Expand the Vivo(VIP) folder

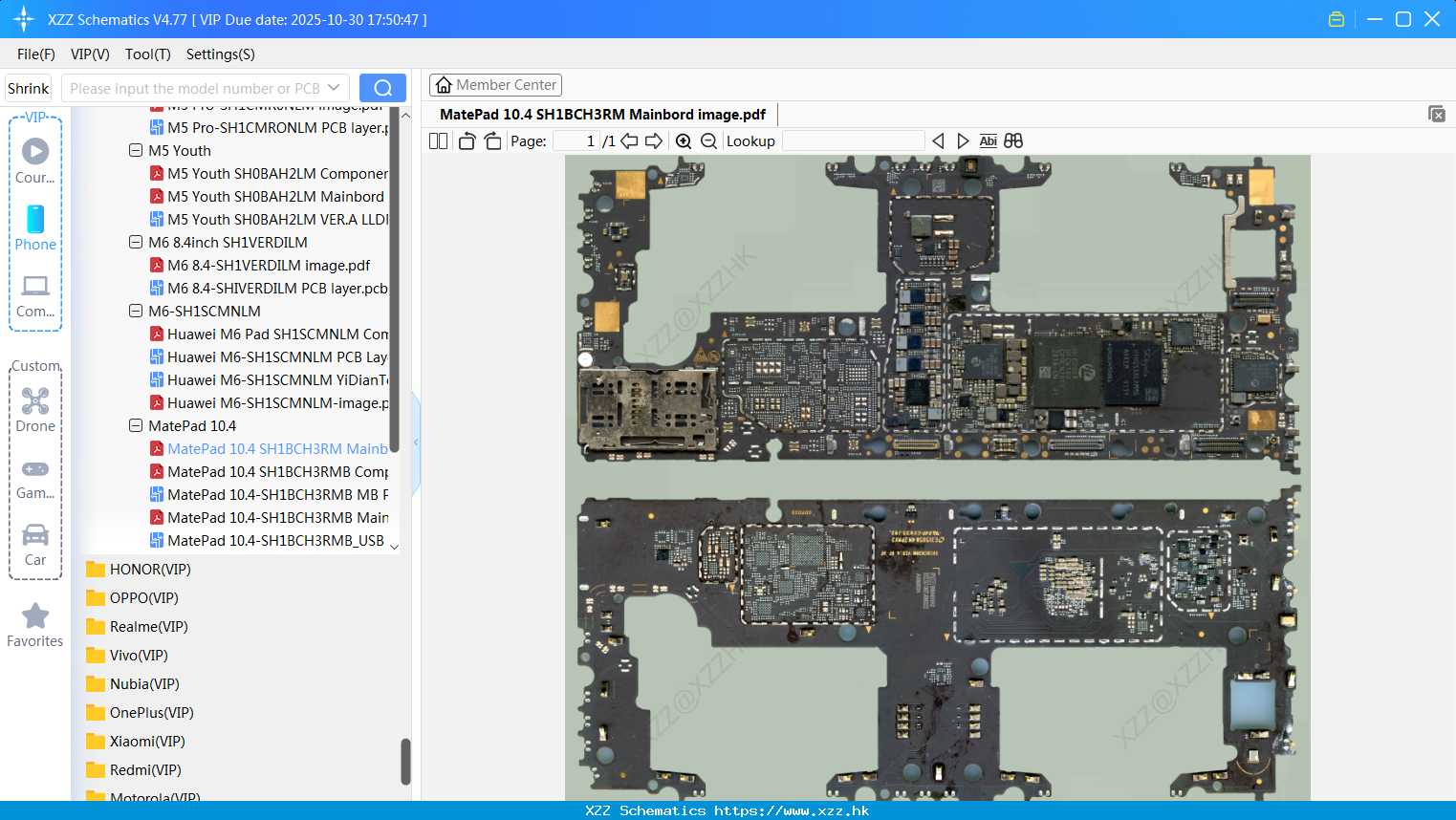coord(127,656)
